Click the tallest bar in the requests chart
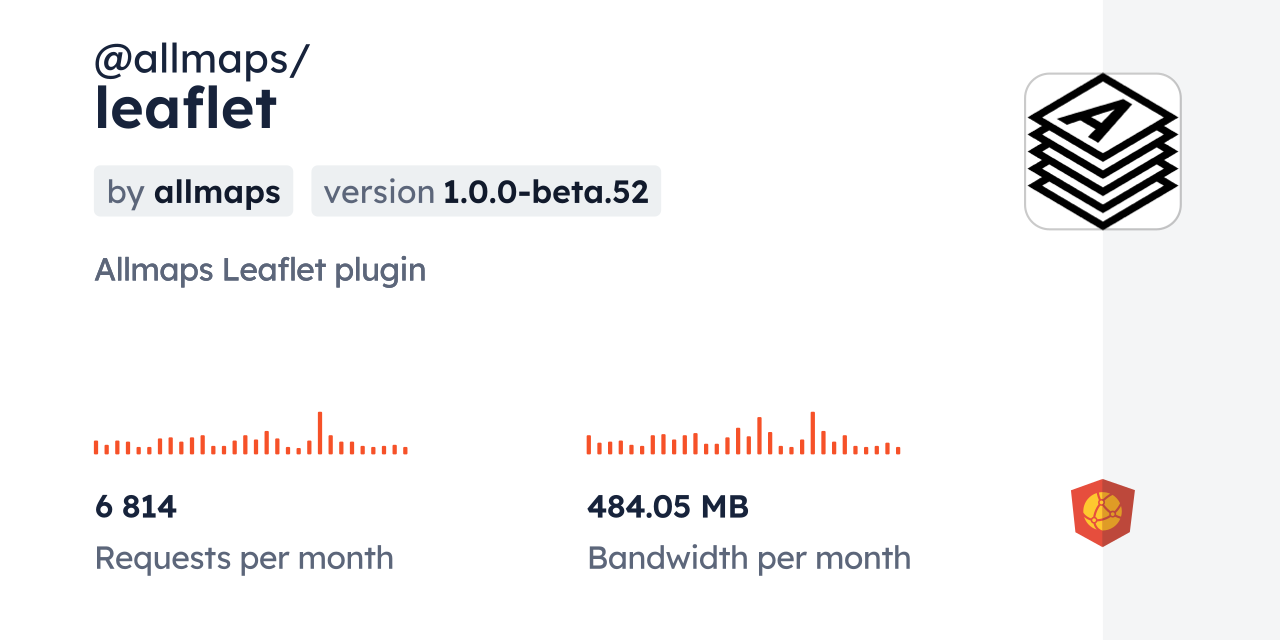 [320, 433]
